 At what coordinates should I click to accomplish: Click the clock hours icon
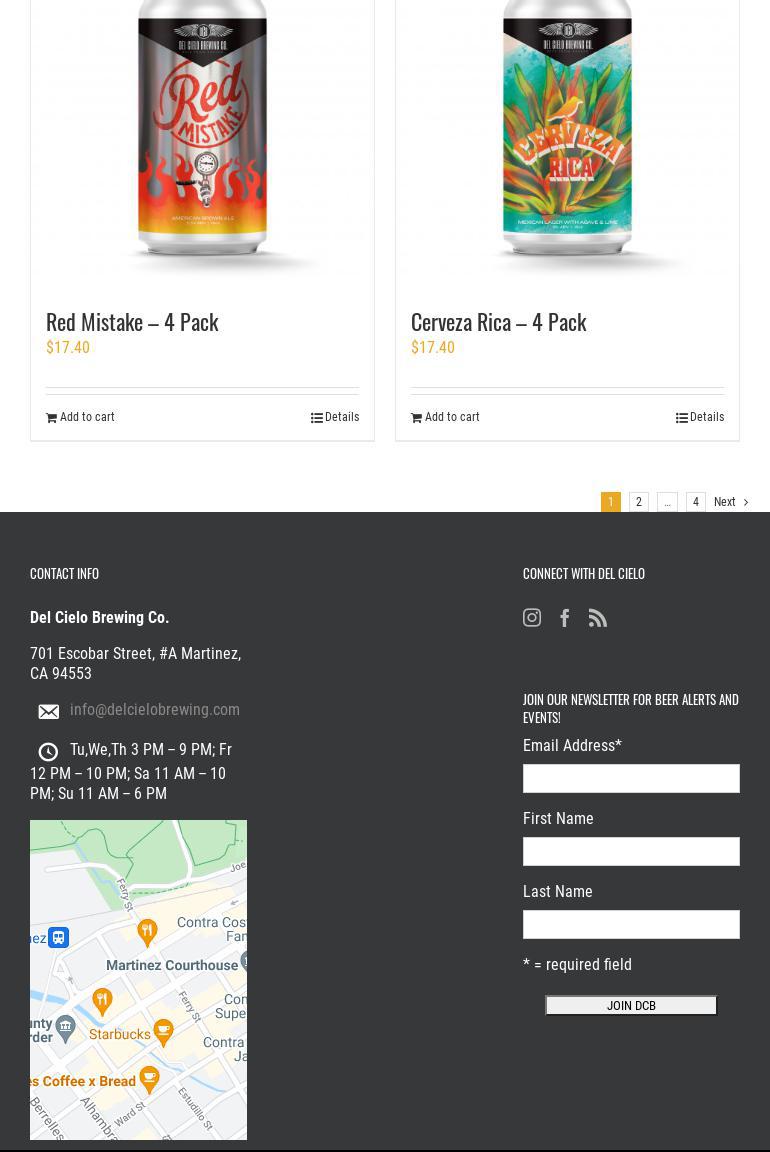48,752
